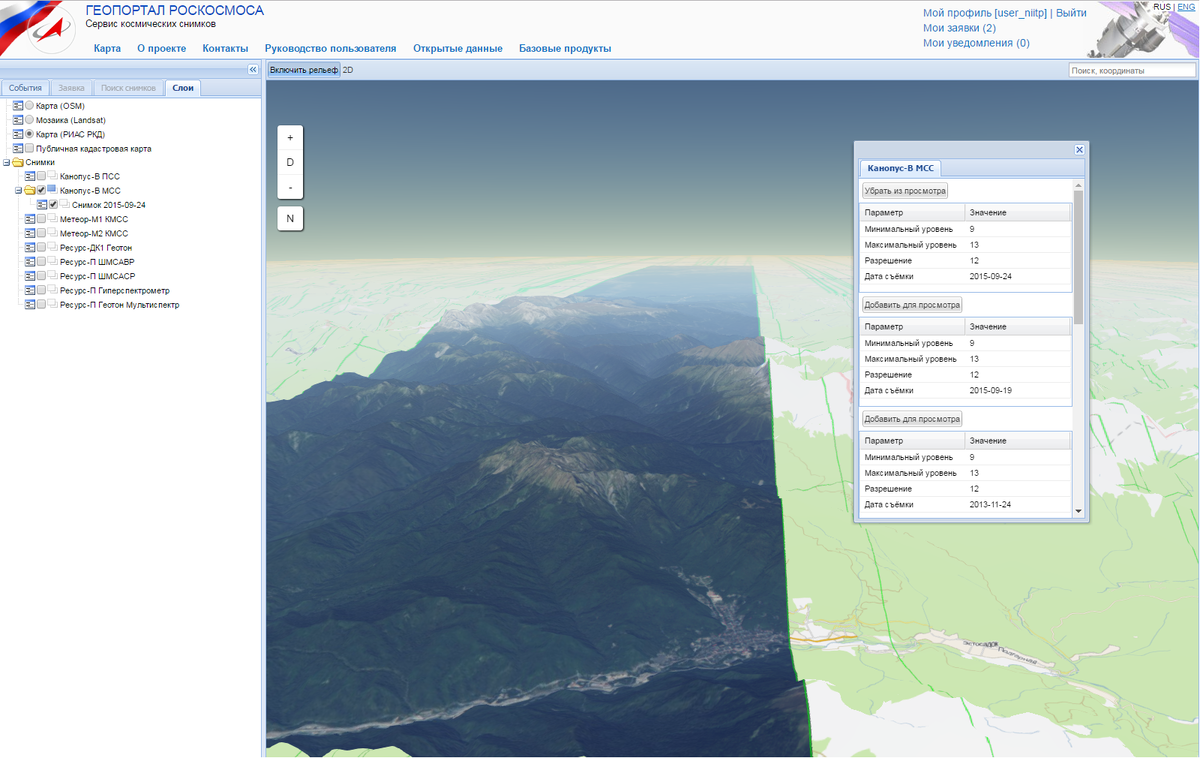Click the D map control button

click(290, 162)
